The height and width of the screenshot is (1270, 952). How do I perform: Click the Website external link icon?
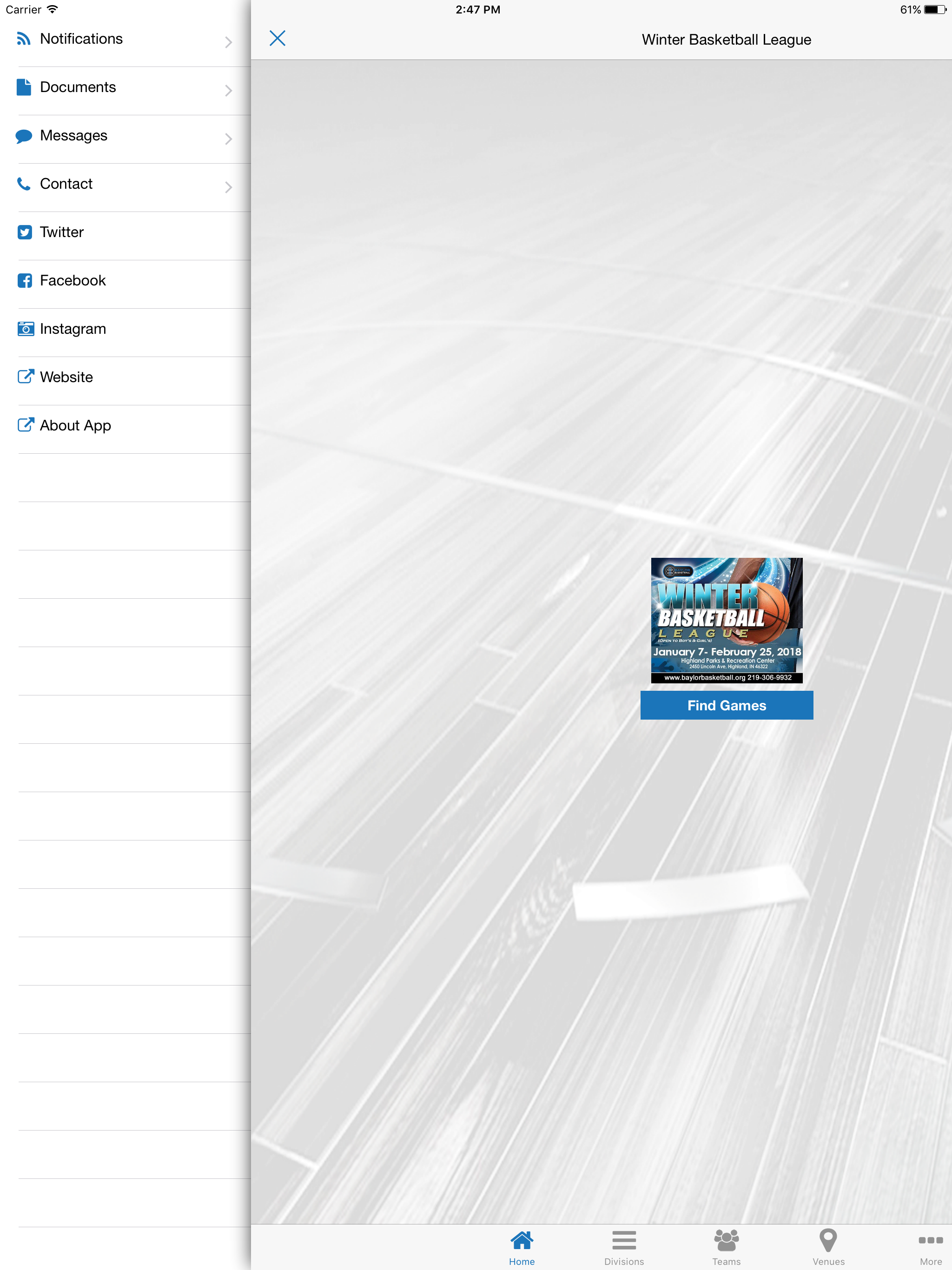tap(26, 376)
